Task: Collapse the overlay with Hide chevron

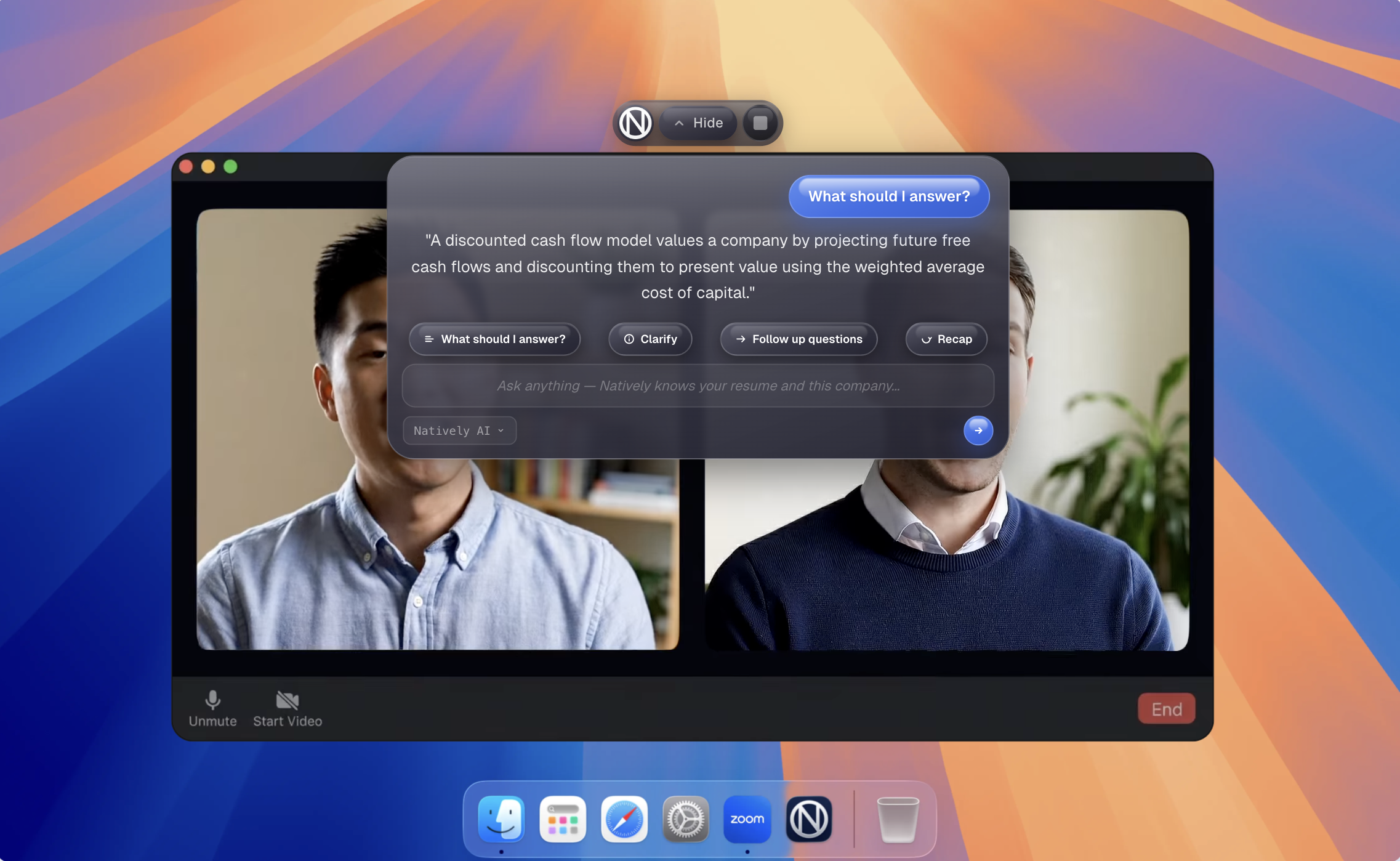Action: pyautogui.click(x=698, y=123)
